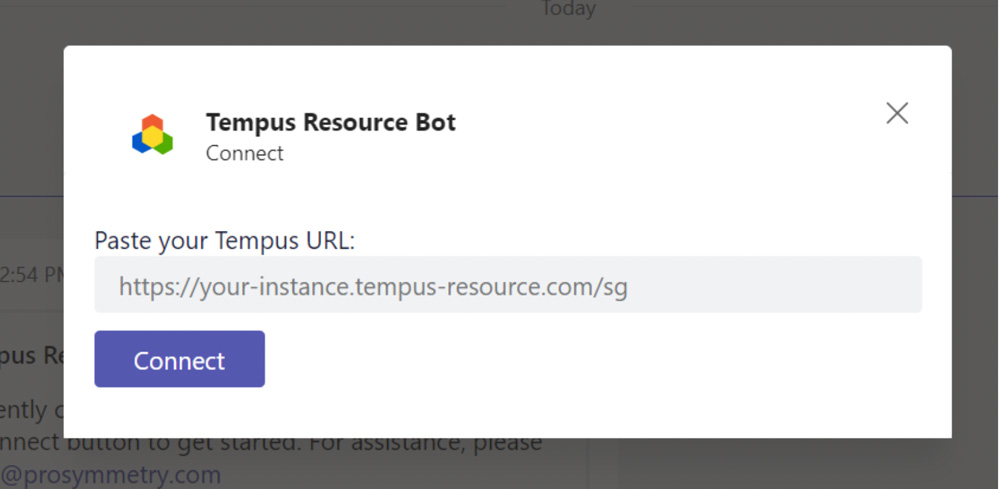Viewport: 1000px width, 489px height.
Task: Click the blue hexagon in the logo
Action: (x=141, y=142)
